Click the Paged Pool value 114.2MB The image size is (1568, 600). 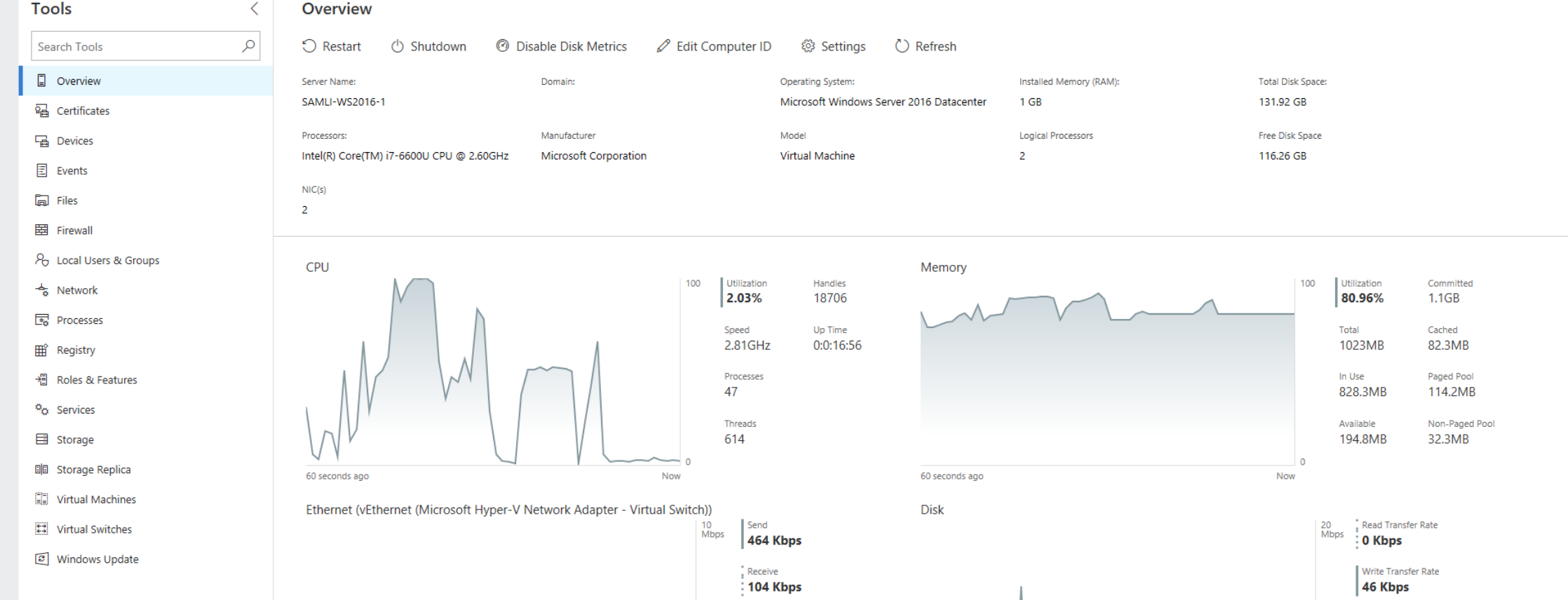(x=1452, y=392)
